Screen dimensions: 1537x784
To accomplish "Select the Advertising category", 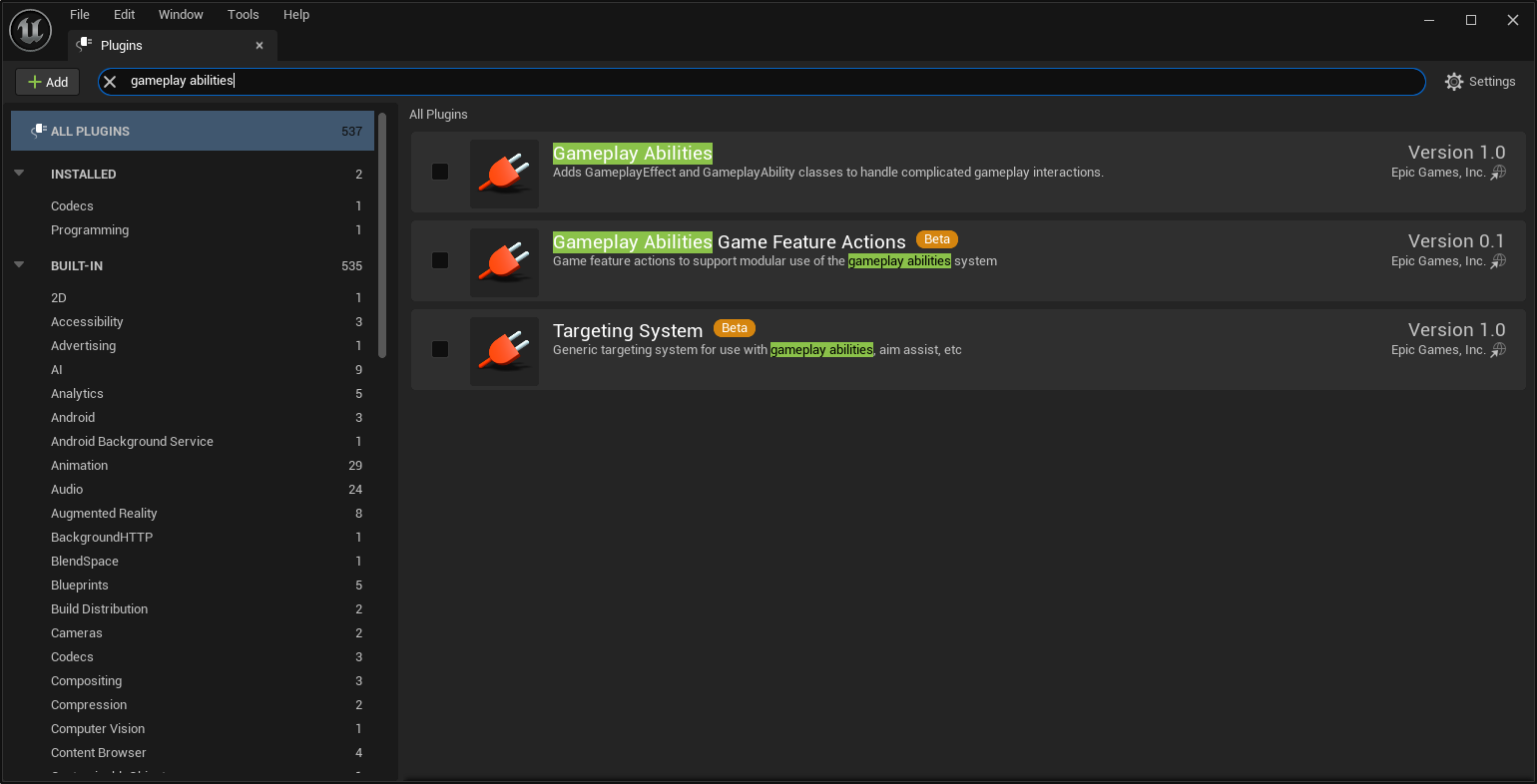I will point(193,345).
